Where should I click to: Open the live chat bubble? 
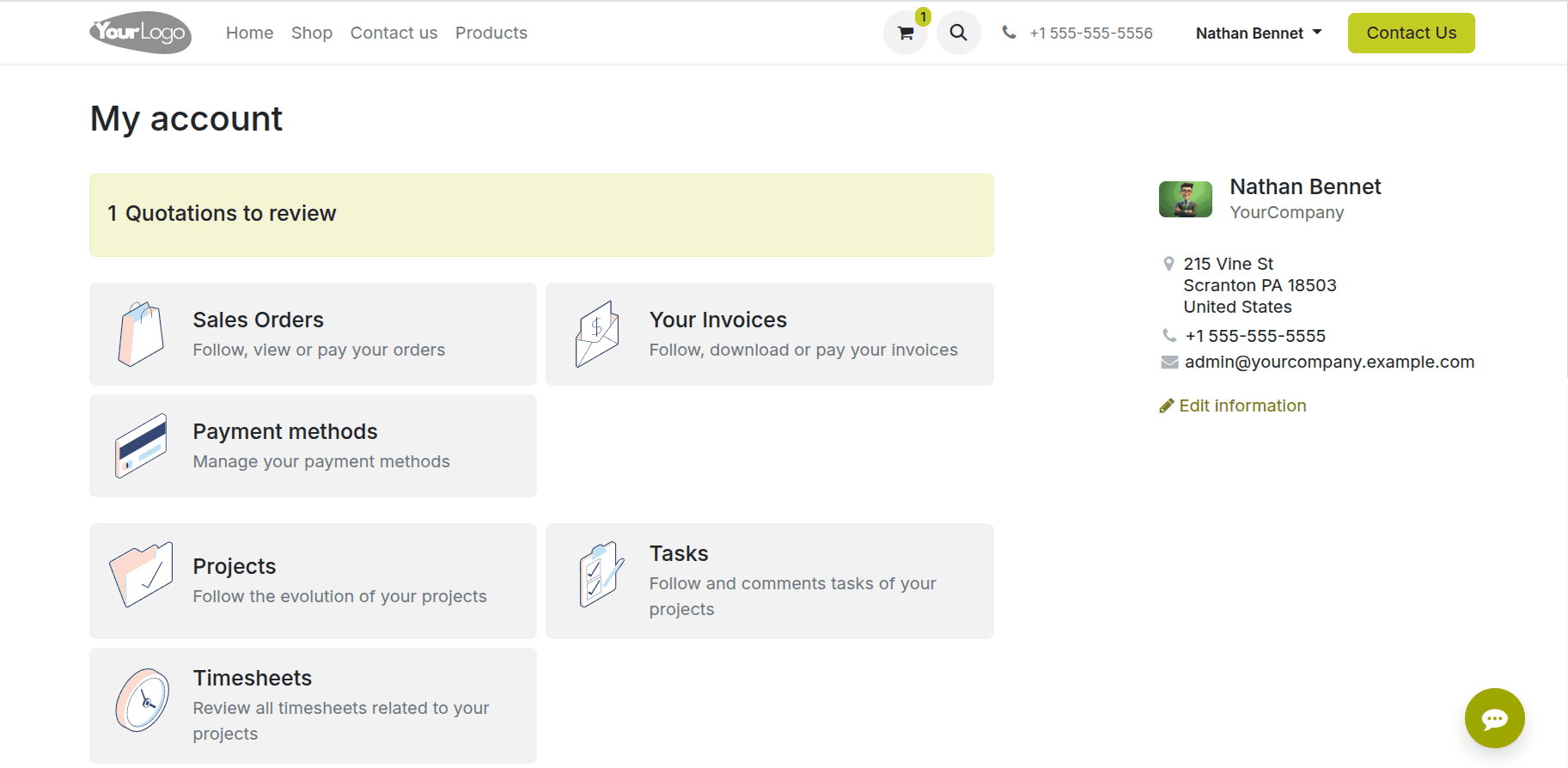pos(1494,718)
